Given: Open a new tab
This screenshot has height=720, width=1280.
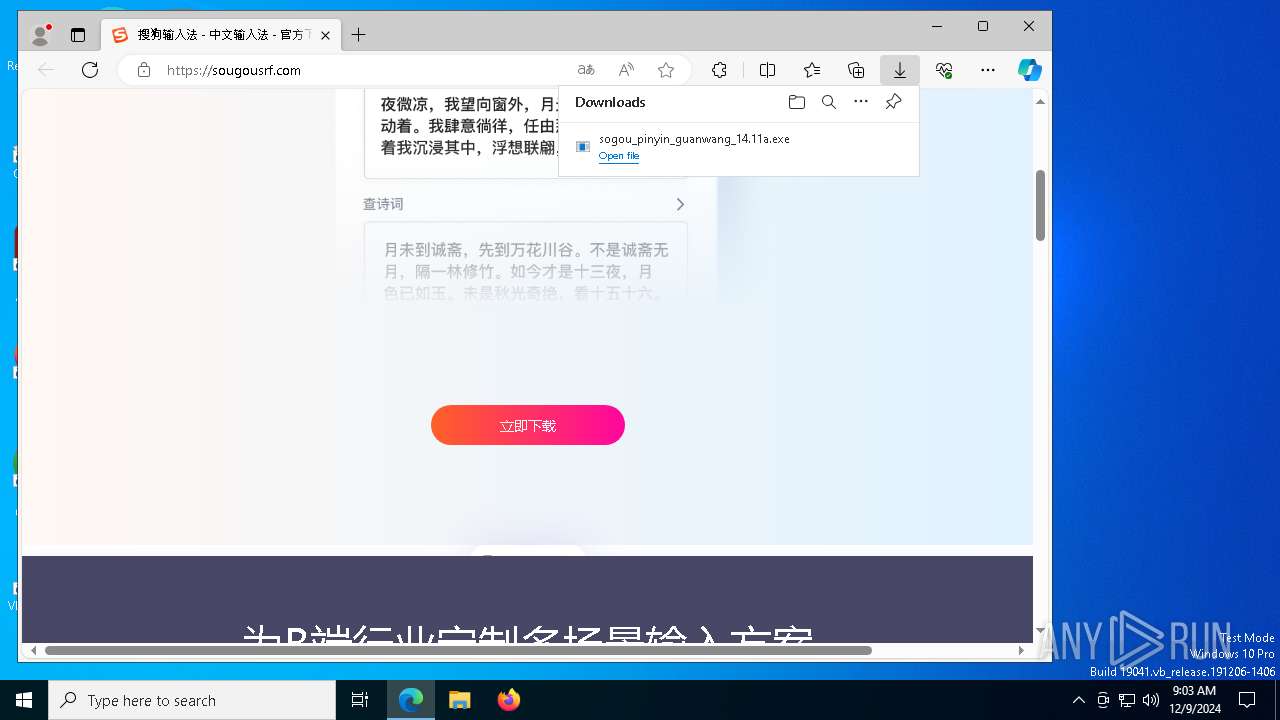Looking at the screenshot, I should point(358,35).
